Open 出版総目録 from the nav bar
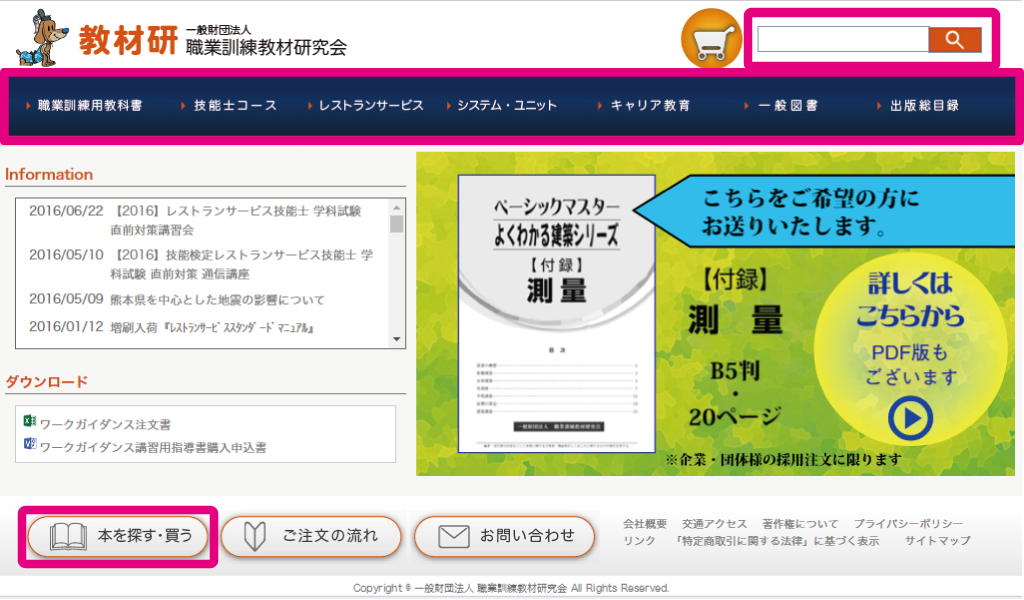 pos(924,105)
